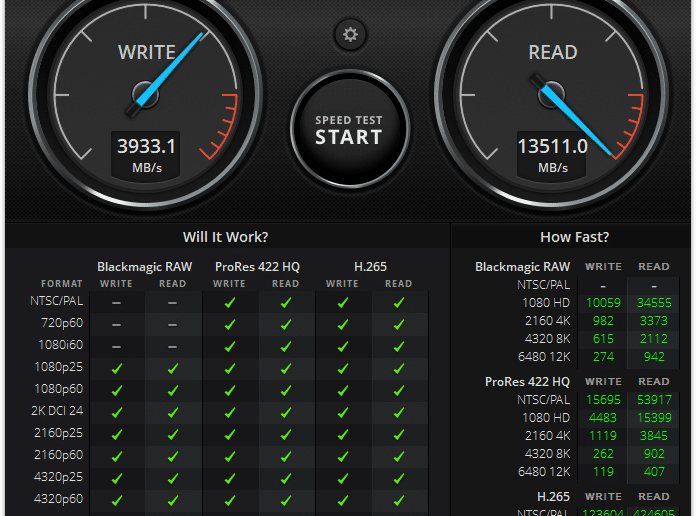Click the Blackmagic RAW 1080 HD write value 10059
This screenshot has width=696, height=516.
pos(603,303)
